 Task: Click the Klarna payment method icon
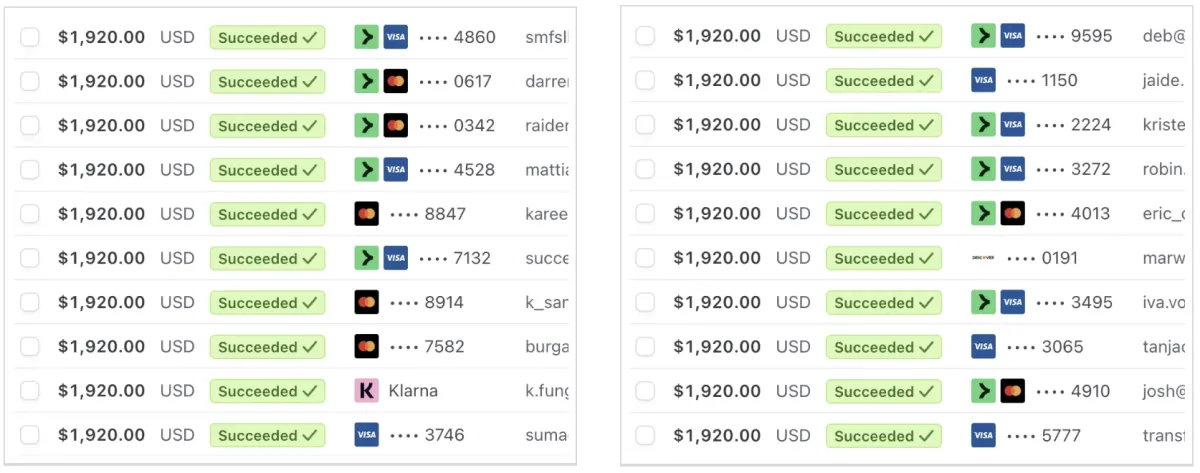(367, 391)
